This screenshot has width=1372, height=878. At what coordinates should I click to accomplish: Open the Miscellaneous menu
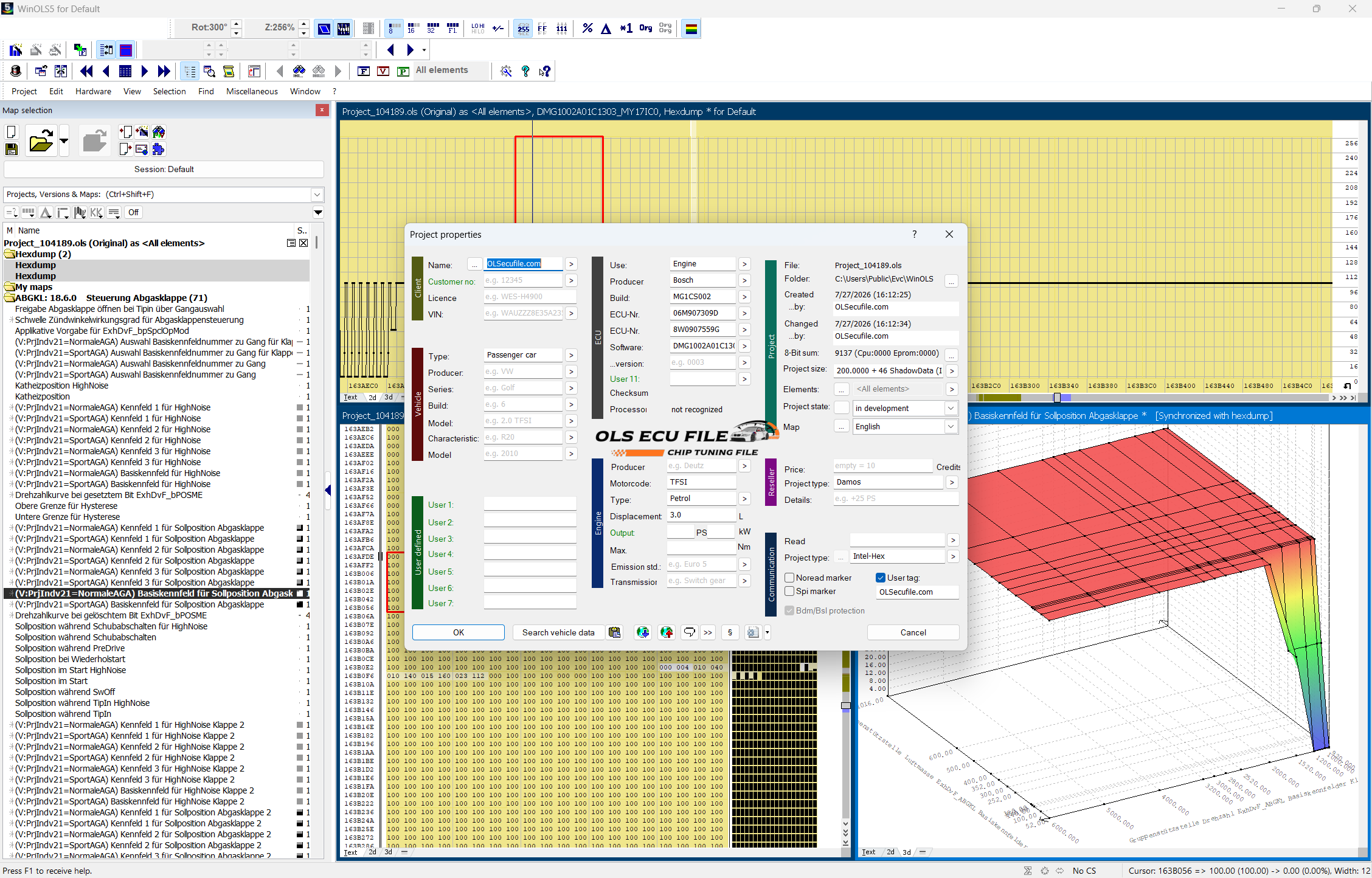(x=252, y=91)
